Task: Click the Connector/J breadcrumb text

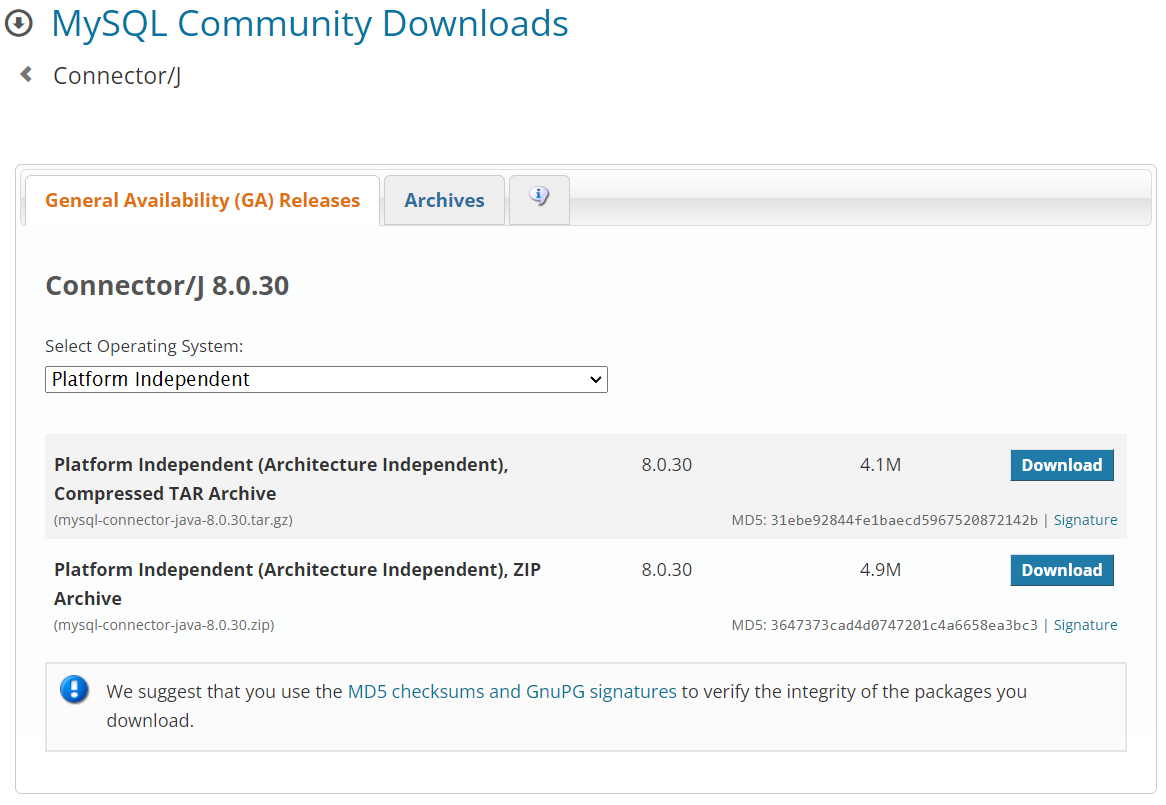Action: click(x=117, y=76)
